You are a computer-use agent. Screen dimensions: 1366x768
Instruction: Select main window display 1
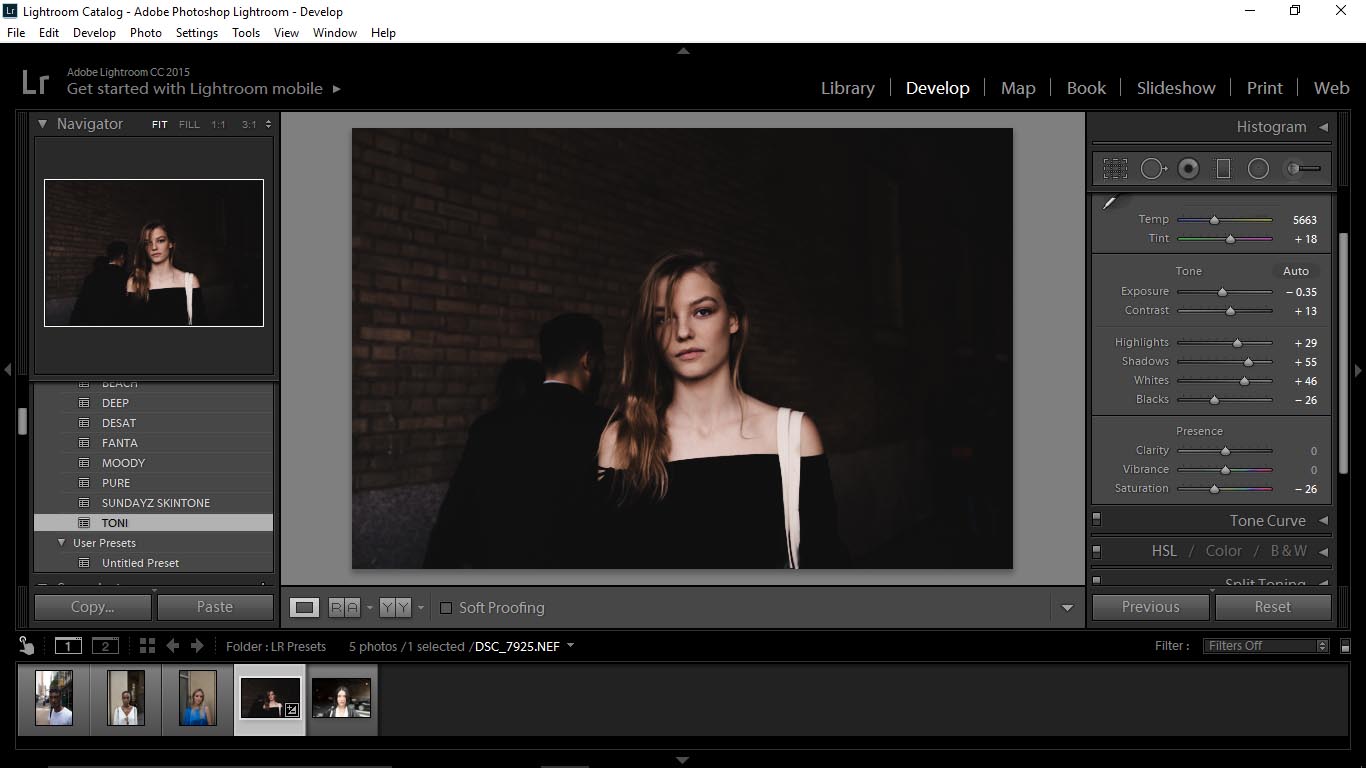68,646
